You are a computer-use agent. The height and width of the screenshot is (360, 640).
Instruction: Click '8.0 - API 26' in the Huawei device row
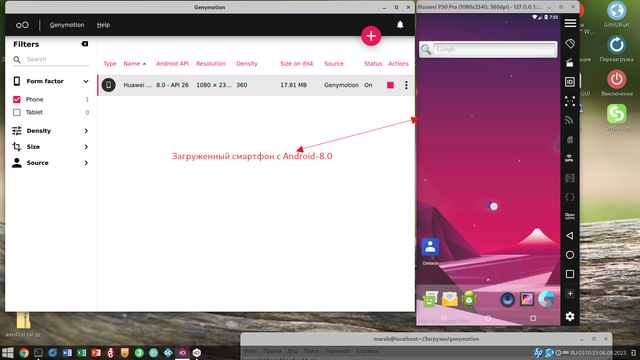click(x=172, y=85)
